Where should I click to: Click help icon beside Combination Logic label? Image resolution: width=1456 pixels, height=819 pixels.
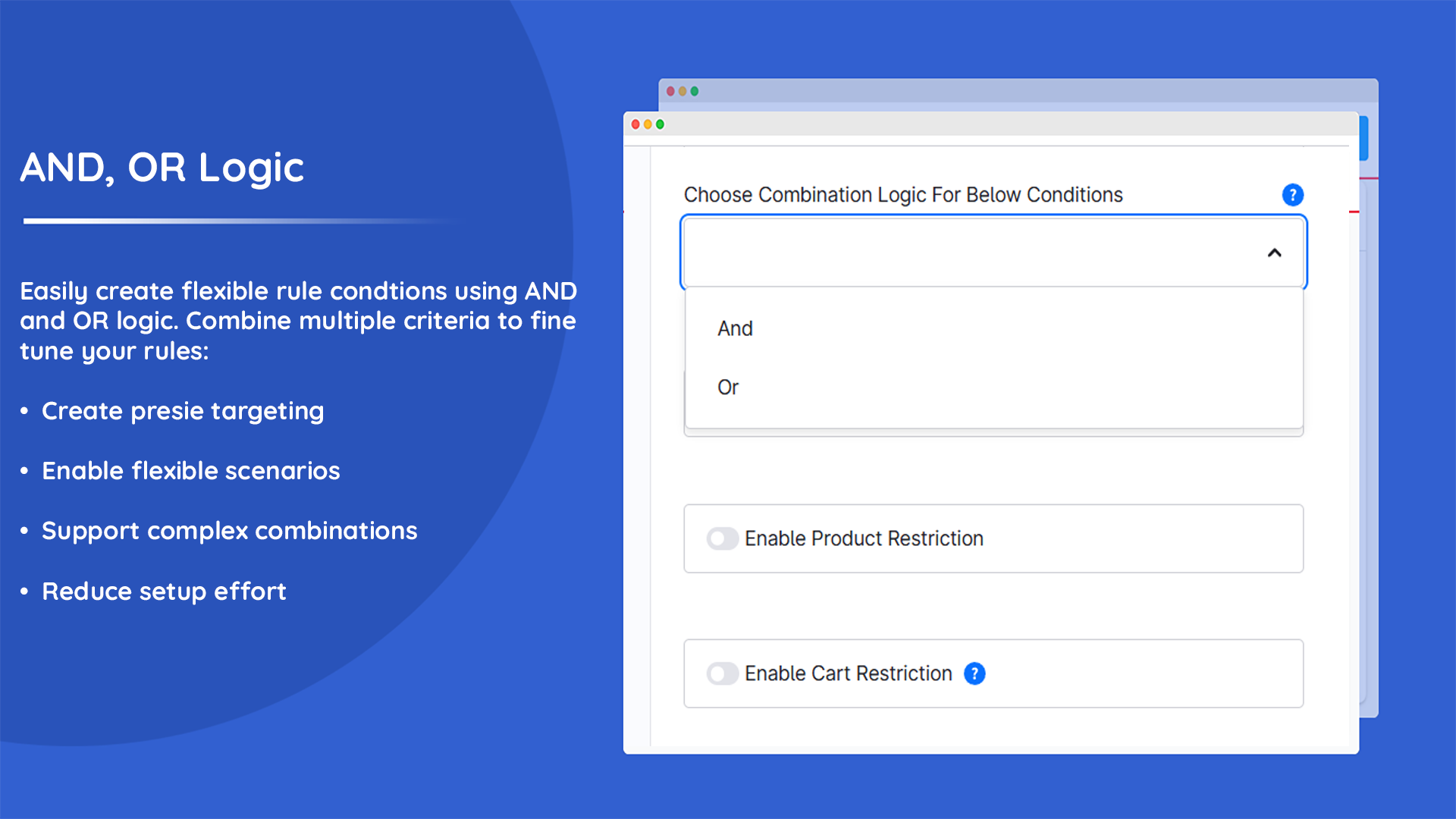pos(1292,195)
